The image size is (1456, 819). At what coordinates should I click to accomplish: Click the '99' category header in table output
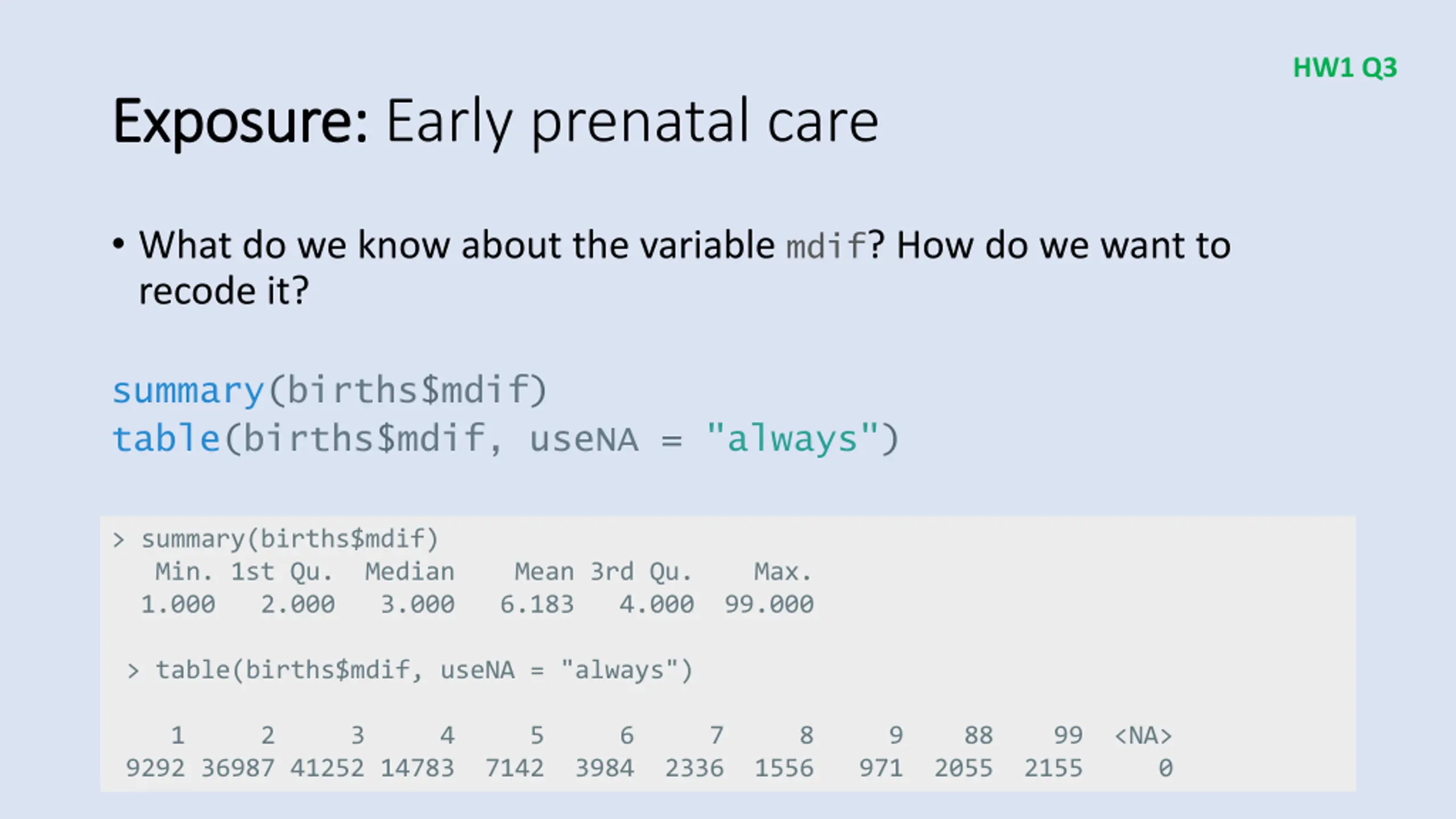[x=1068, y=736]
